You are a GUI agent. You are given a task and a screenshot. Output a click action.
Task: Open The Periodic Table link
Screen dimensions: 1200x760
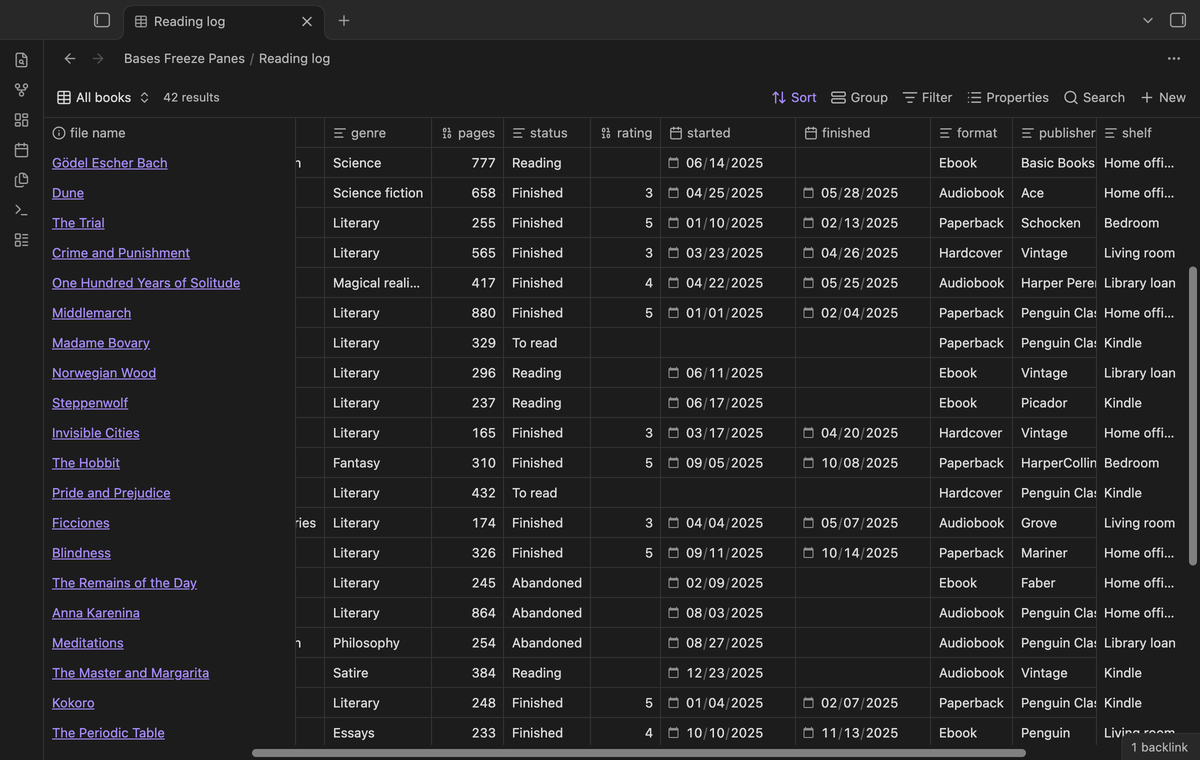point(108,733)
